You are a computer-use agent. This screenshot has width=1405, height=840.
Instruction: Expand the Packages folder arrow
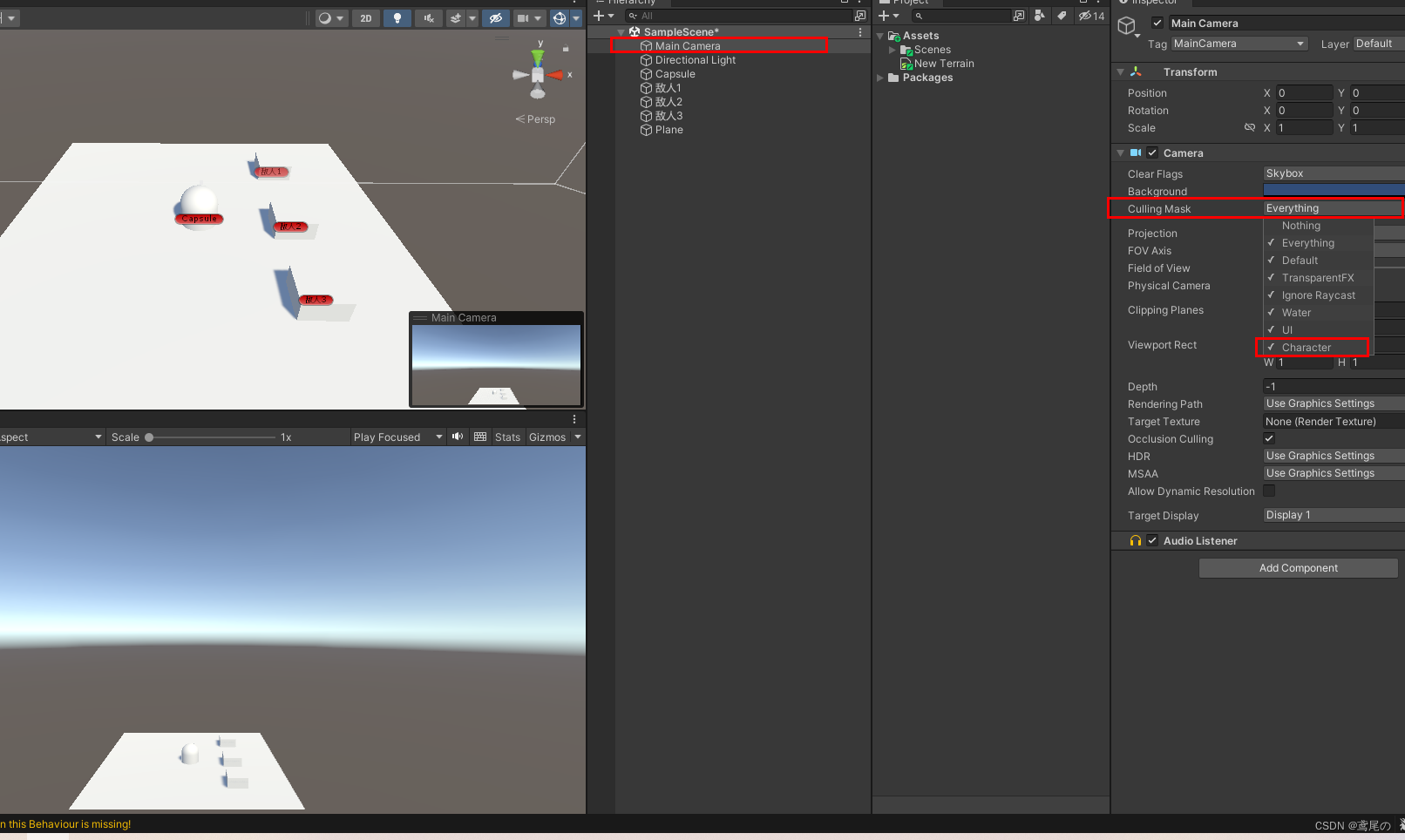click(x=880, y=78)
